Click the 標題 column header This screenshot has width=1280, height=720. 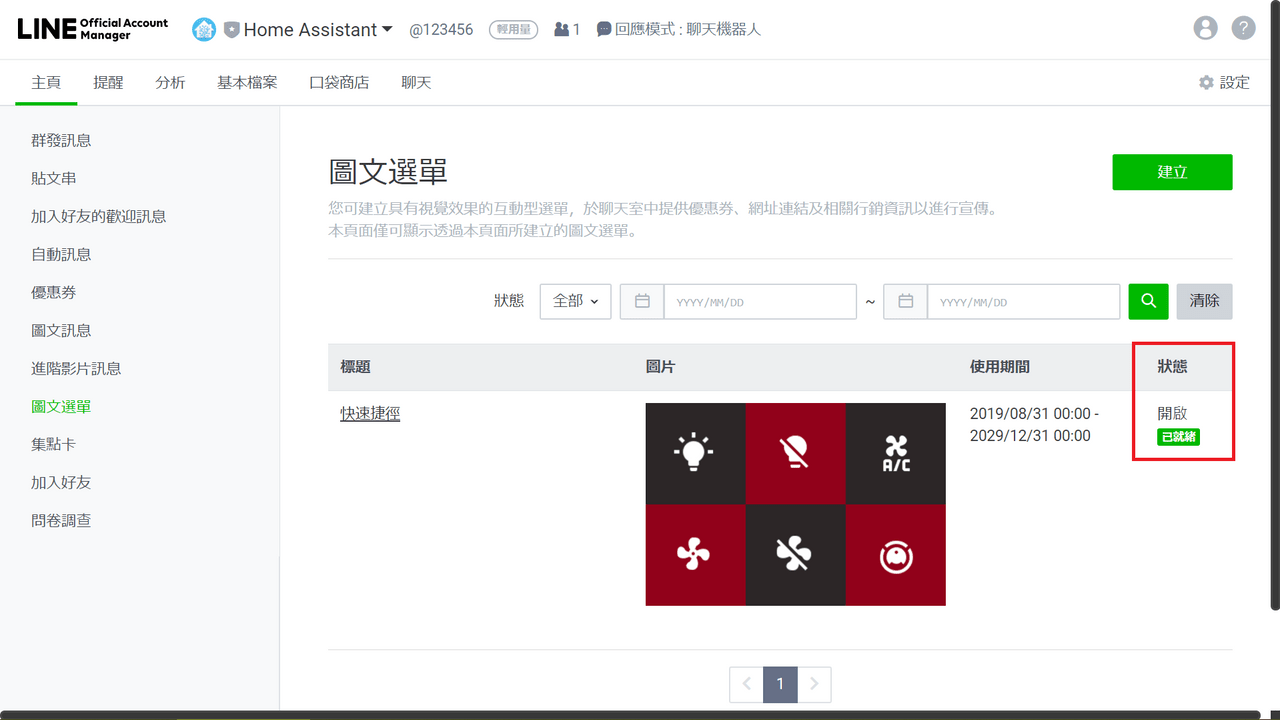point(355,367)
